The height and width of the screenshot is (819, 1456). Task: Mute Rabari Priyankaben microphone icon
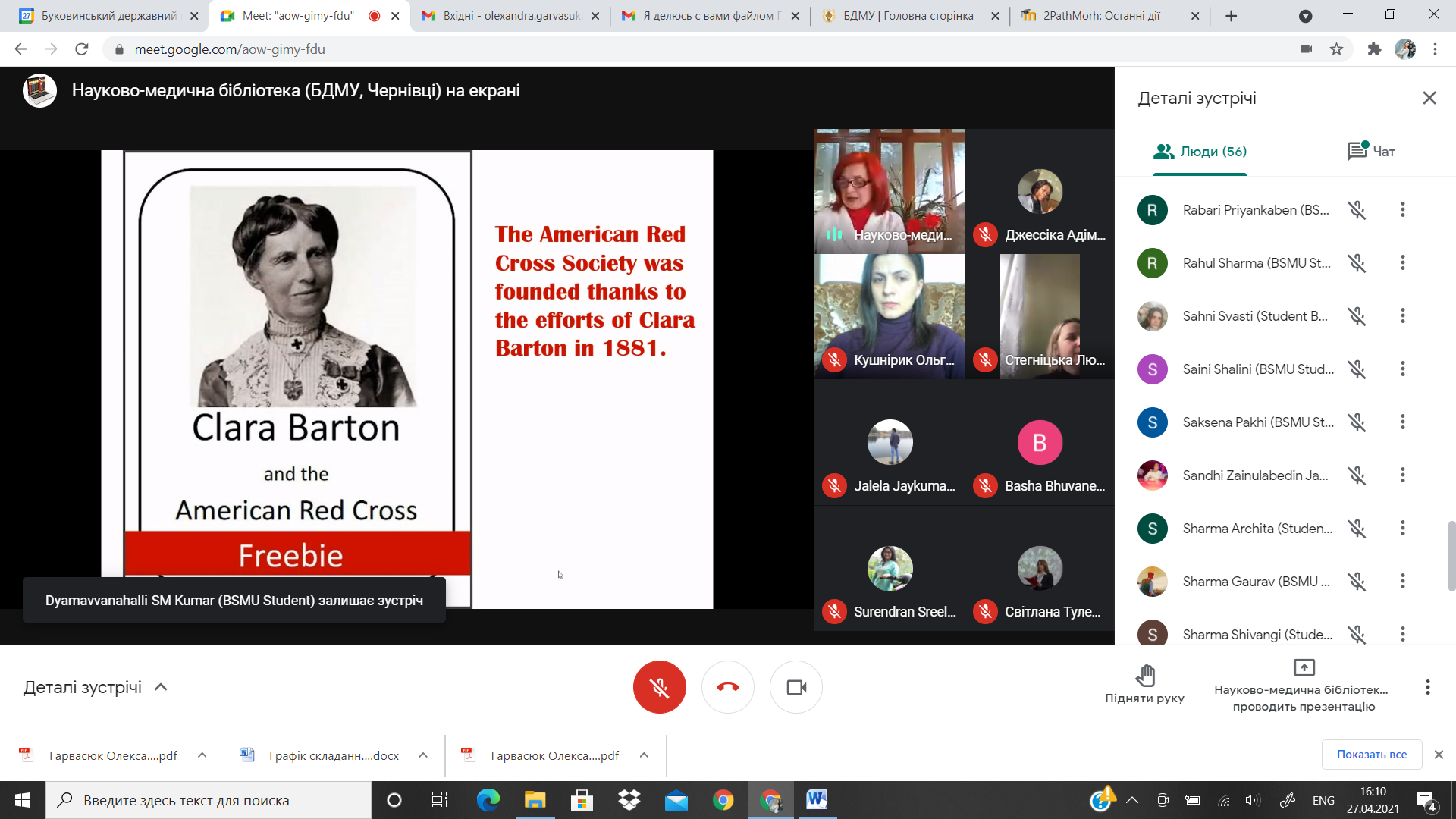click(x=1357, y=210)
